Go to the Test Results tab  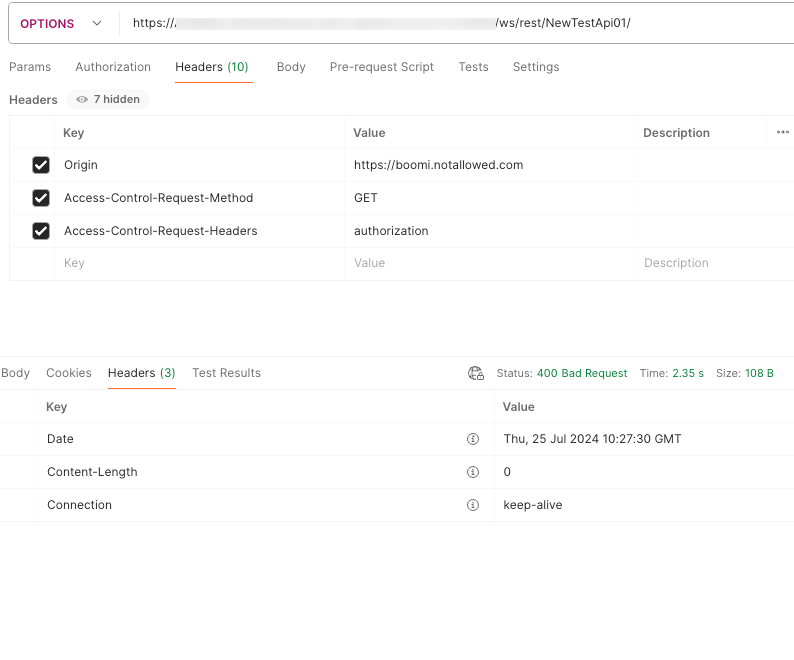coord(226,373)
